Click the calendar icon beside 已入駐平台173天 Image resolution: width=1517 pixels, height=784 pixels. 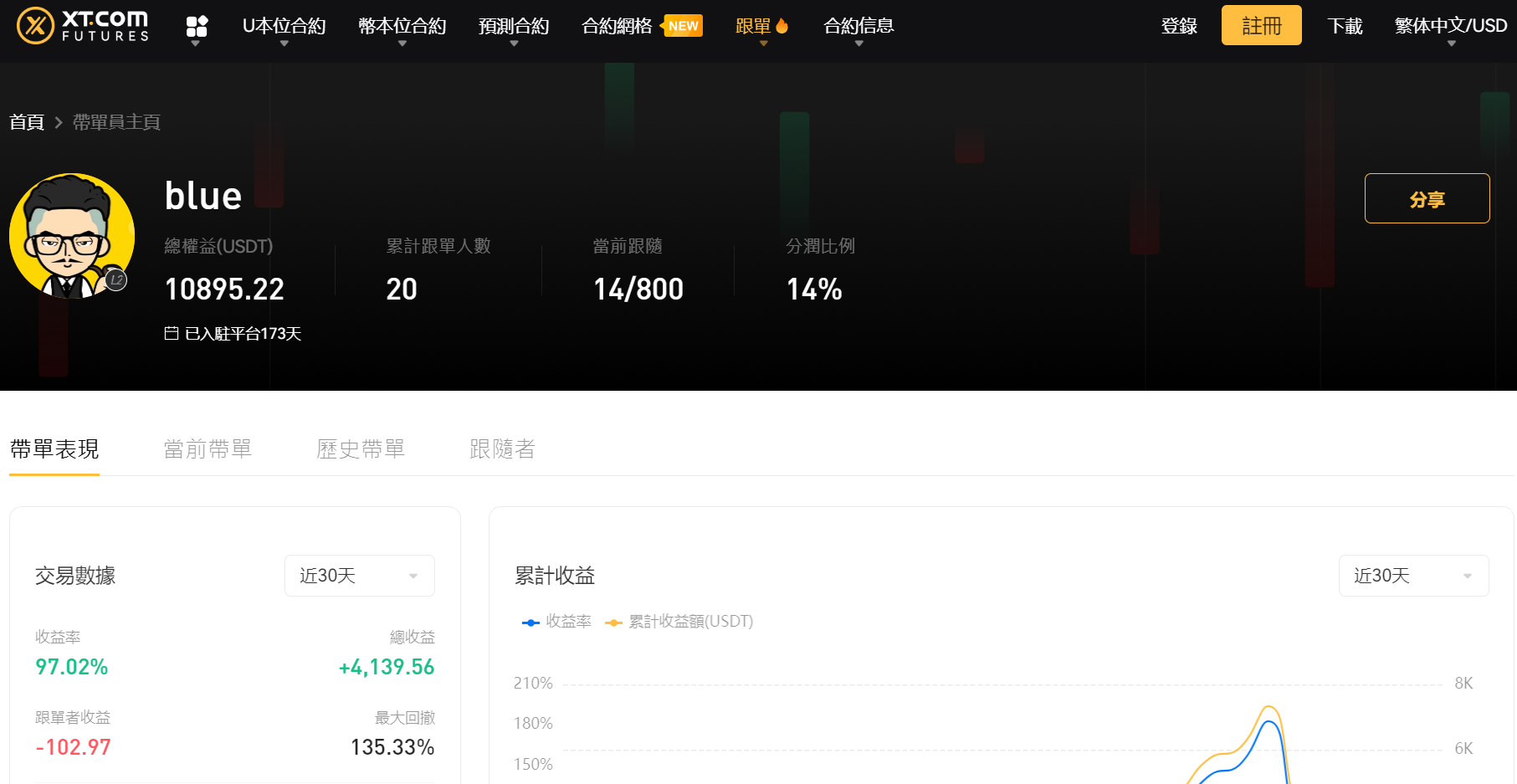point(172,333)
